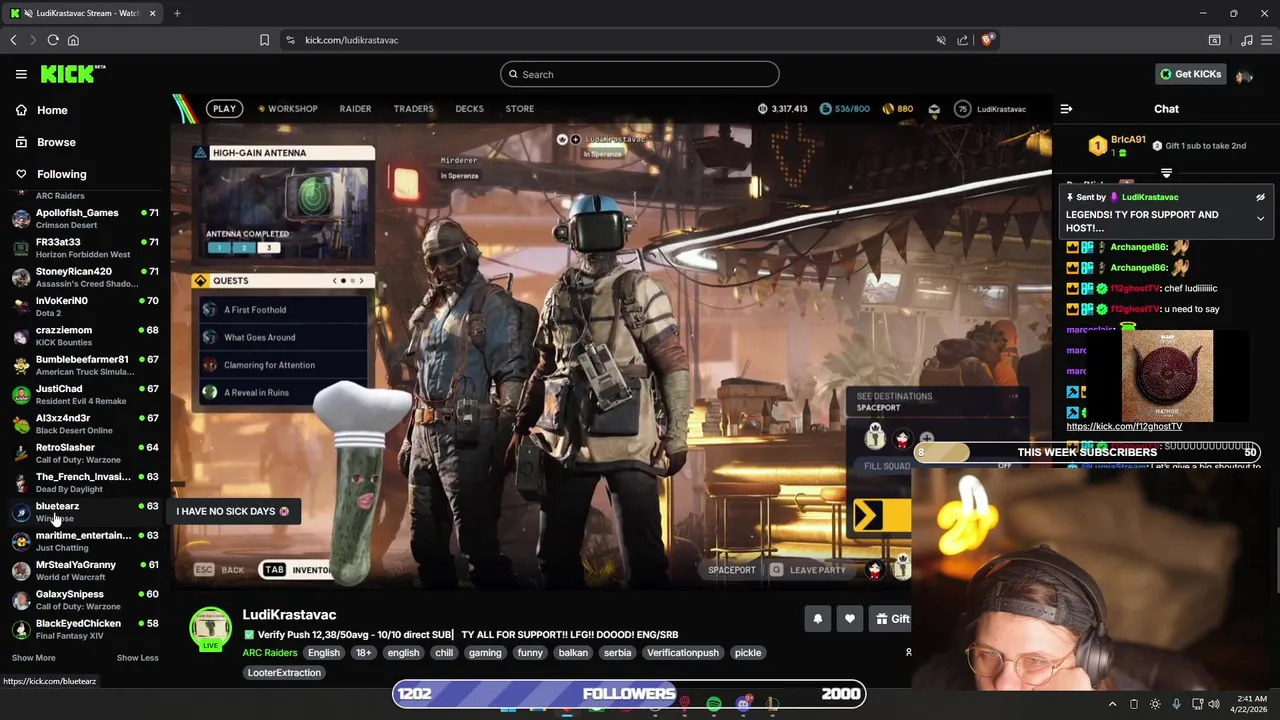Open a new tab with the plus button

[x=177, y=13]
